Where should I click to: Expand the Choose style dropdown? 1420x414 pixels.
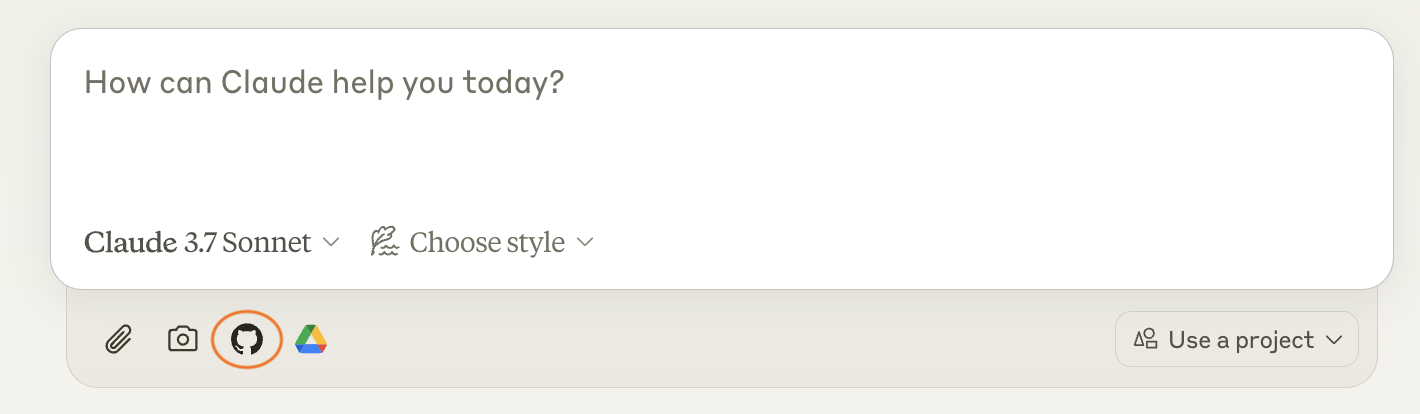pyautogui.click(x=483, y=242)
